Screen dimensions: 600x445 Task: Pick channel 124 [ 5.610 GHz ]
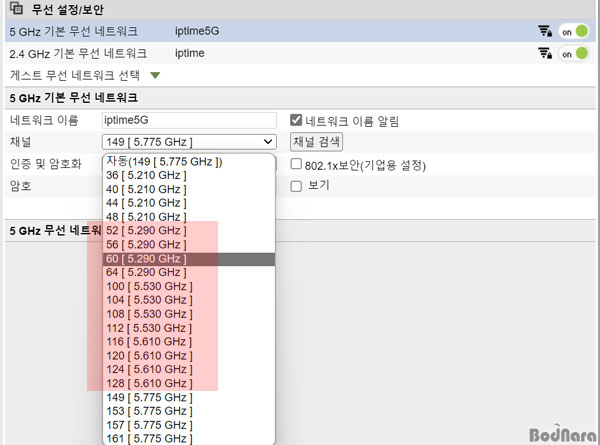click(x=189, y=369)
